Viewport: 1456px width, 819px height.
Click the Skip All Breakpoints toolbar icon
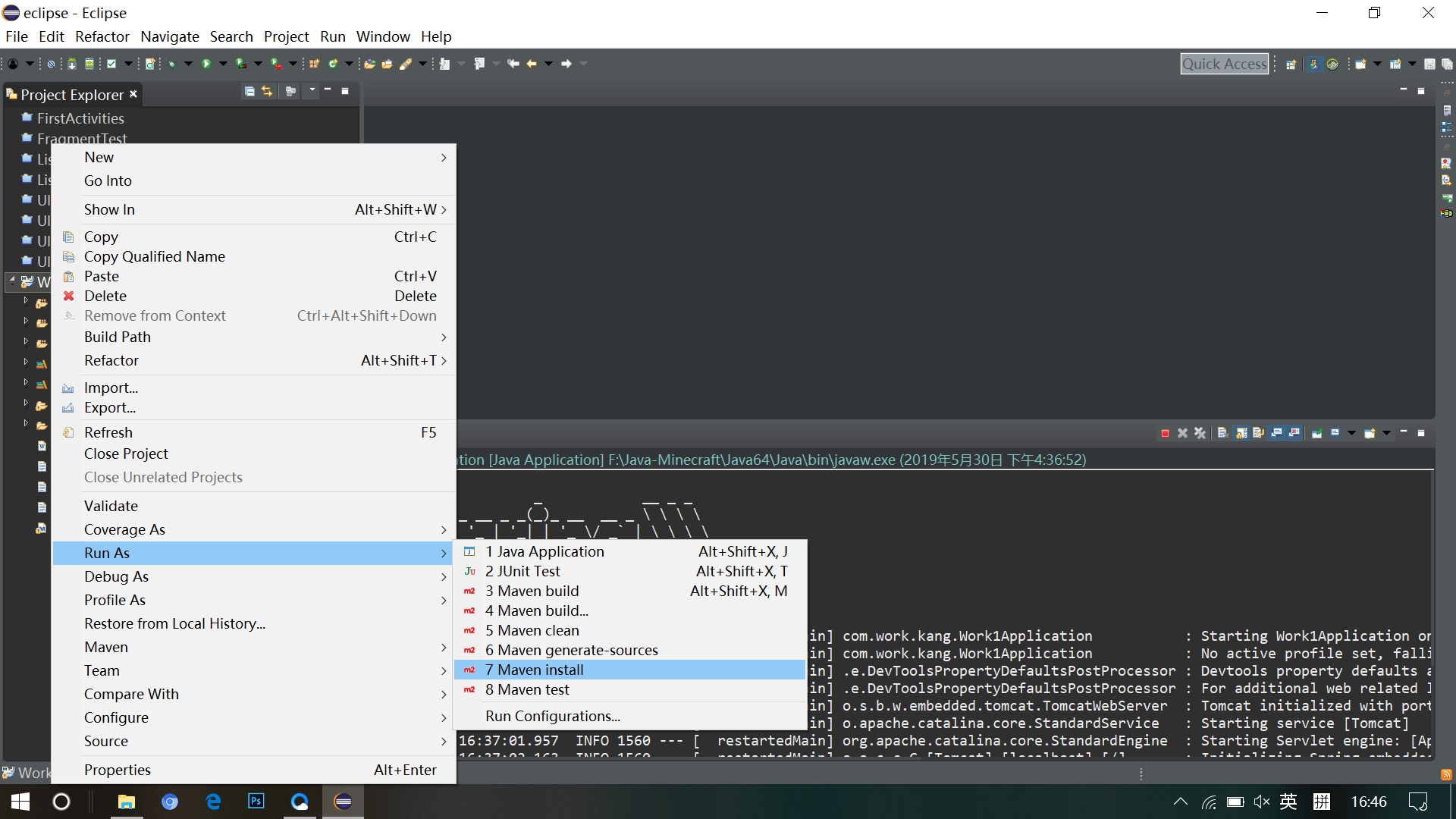(x=51, y=64)
